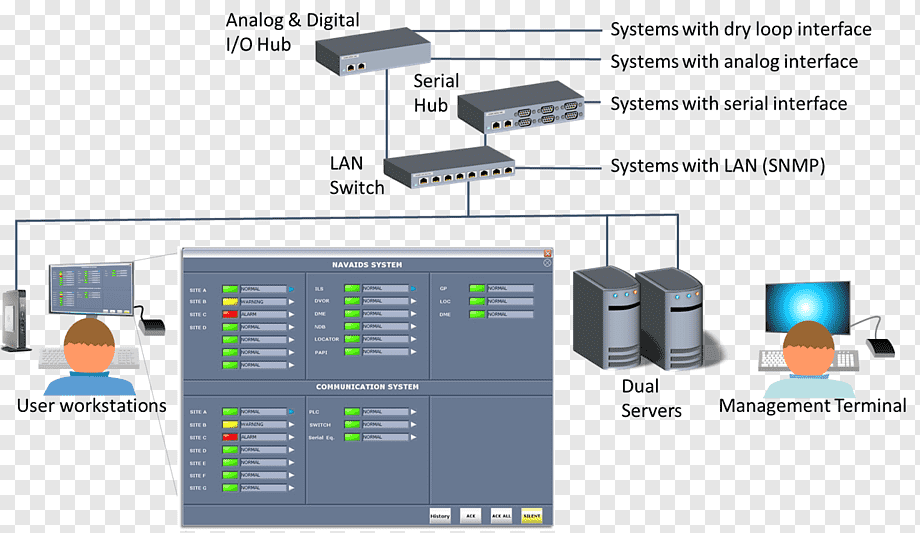Click the red ALARM indicator for NAVAIDS SITE C
The image size is (920, 533).
tap(229, 314)
